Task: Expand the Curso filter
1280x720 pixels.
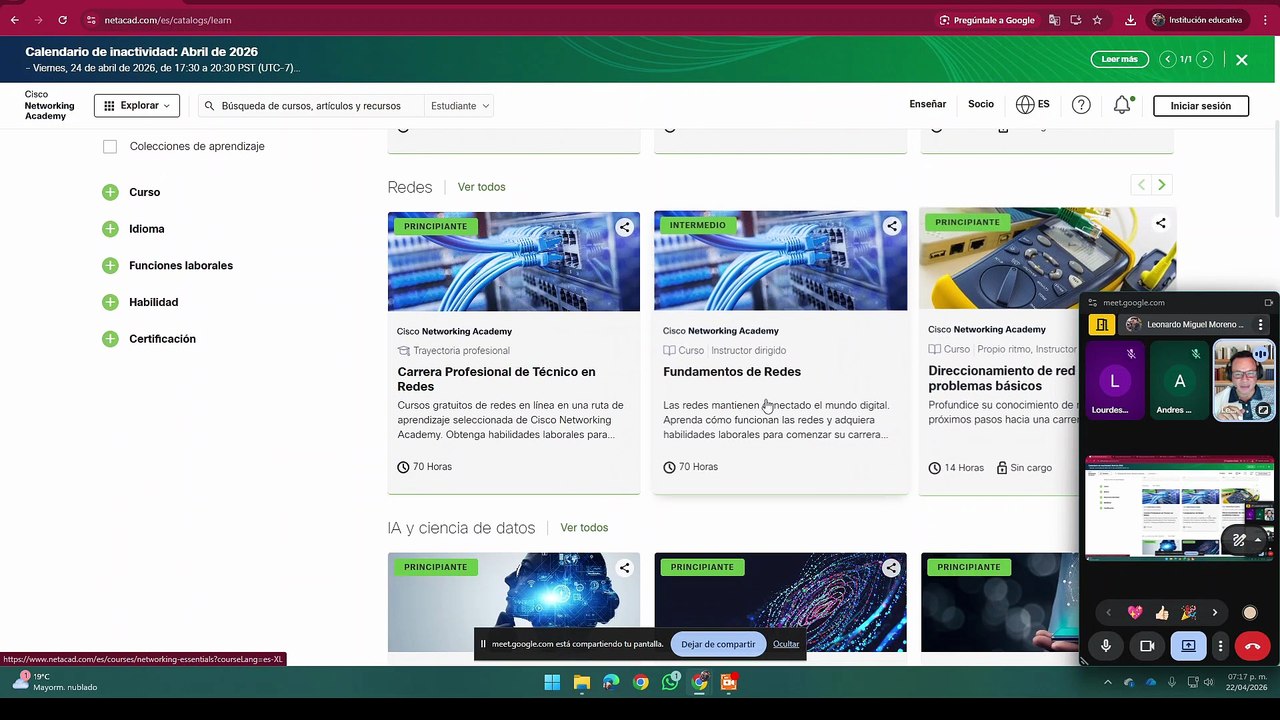Action: (110, 192)
